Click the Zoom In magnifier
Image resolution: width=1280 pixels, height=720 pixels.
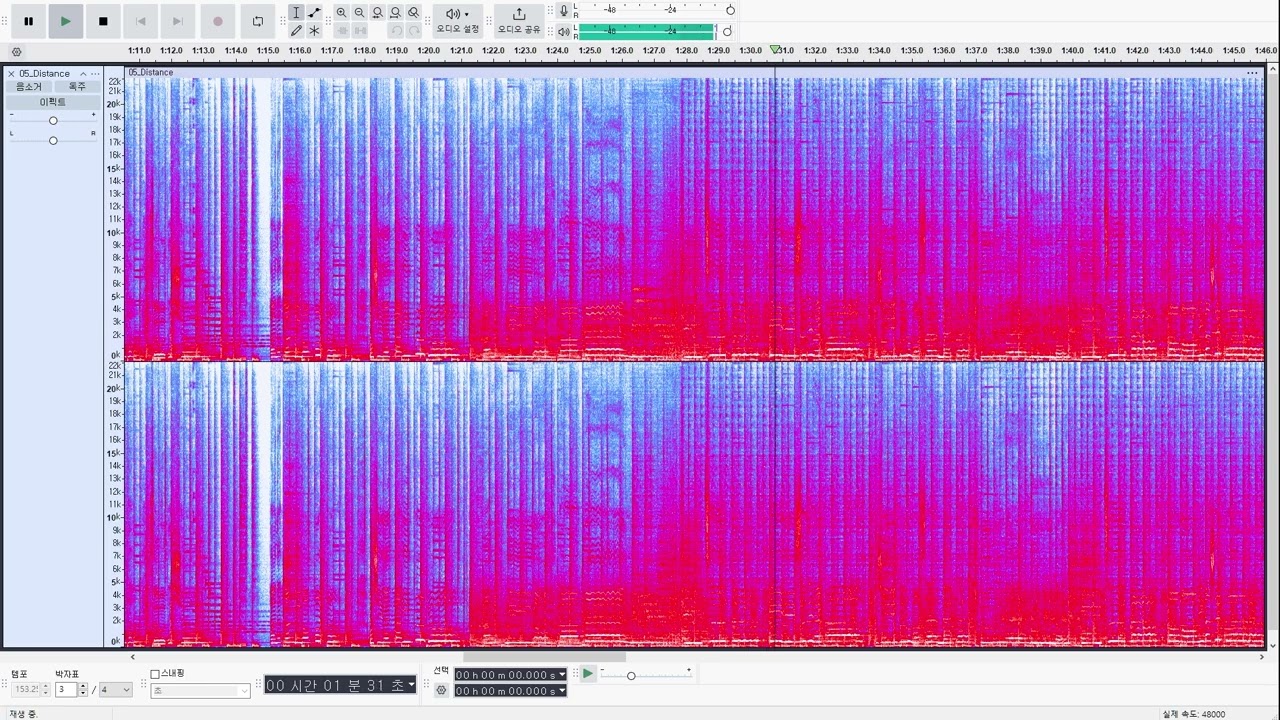click(342, 13)
